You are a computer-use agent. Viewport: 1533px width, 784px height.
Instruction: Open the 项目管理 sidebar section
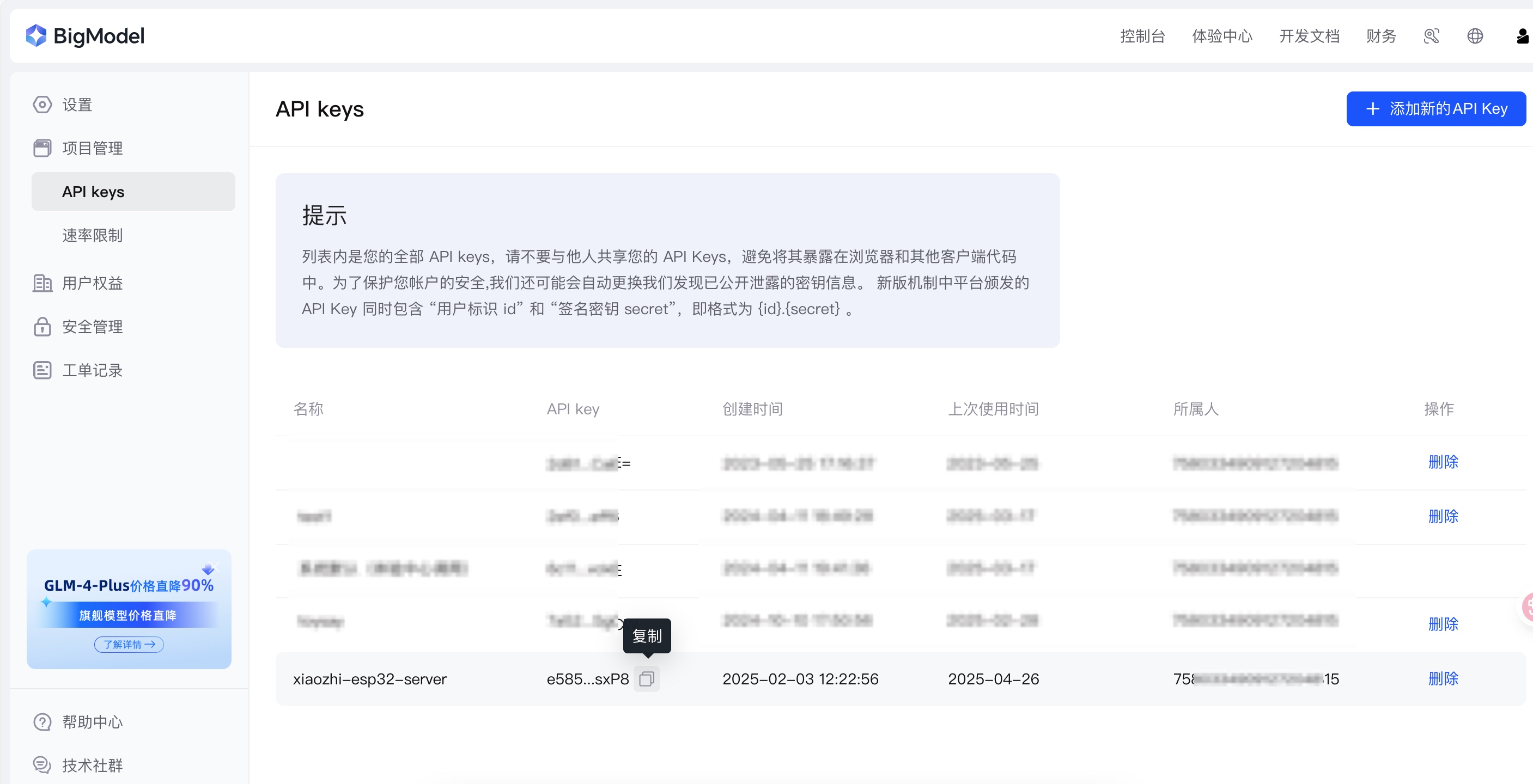point(92,148)
